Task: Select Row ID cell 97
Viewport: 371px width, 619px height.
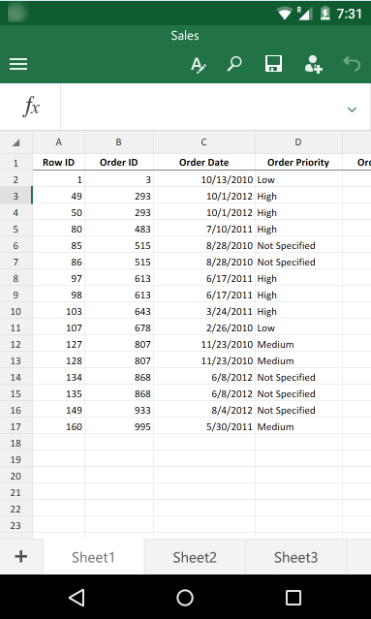Action: pyautogui.click(x=58, y=278)
